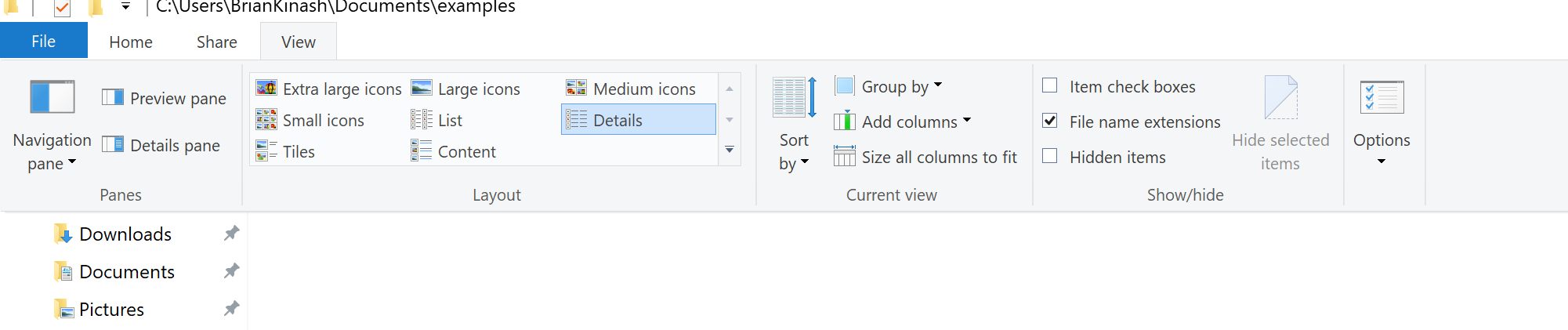Select the Content layout option
Screen dimensions: 1568x330
point(454,151)
